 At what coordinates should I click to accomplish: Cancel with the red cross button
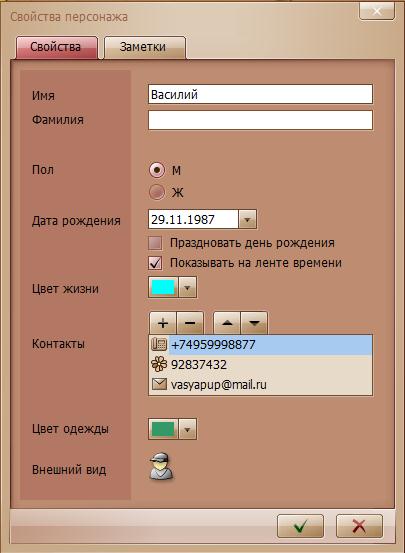[x=359, y=526]
